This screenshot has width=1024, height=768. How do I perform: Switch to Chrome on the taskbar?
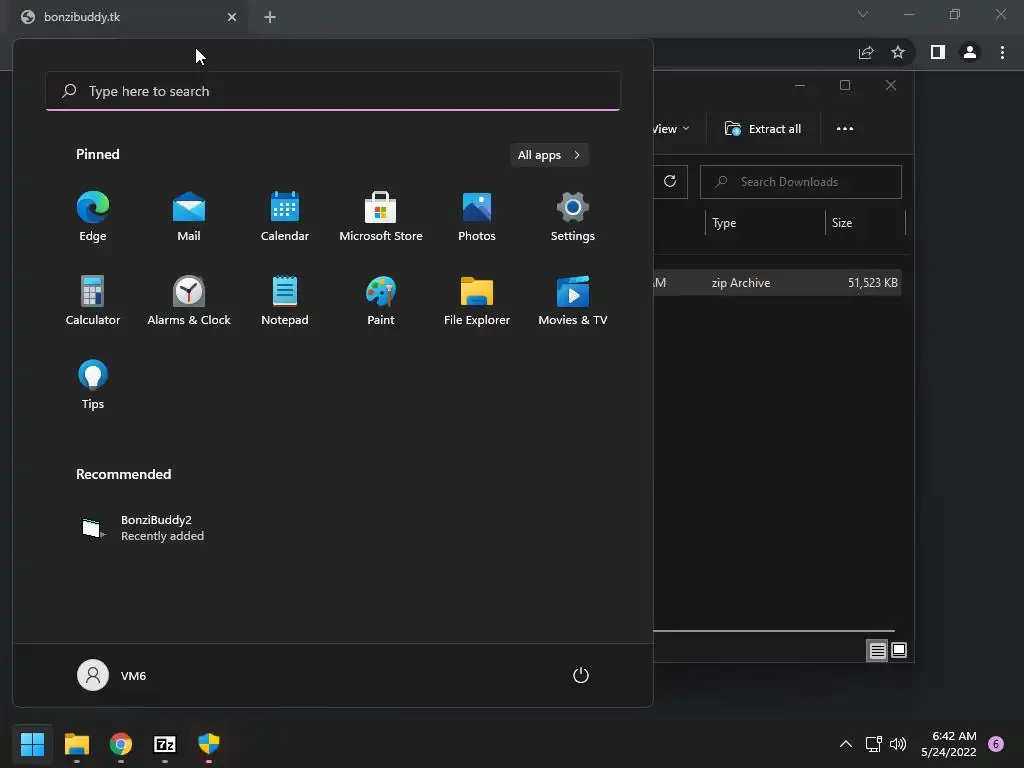pyautogui.click(x=121, y=744)
